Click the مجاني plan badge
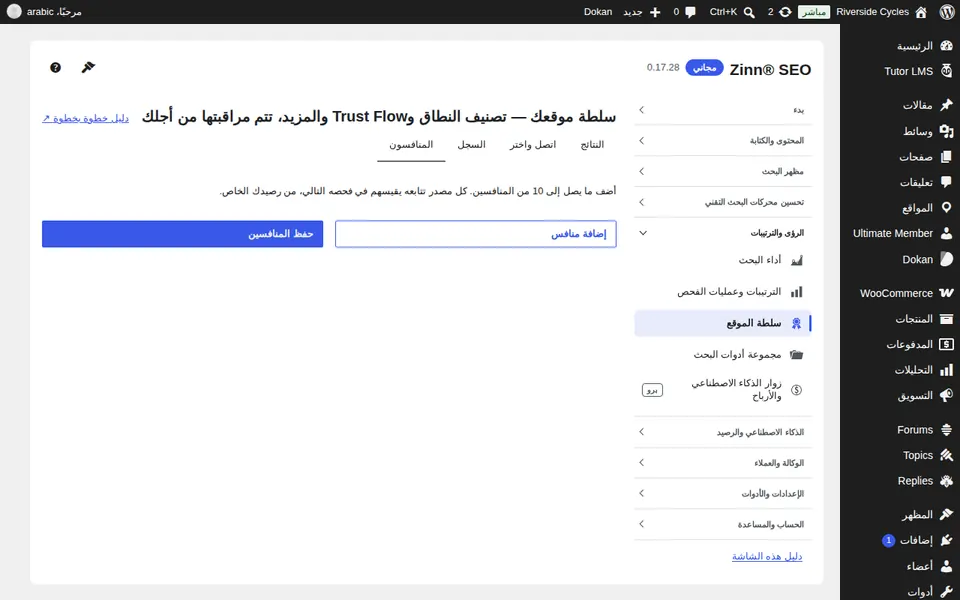 705,67
